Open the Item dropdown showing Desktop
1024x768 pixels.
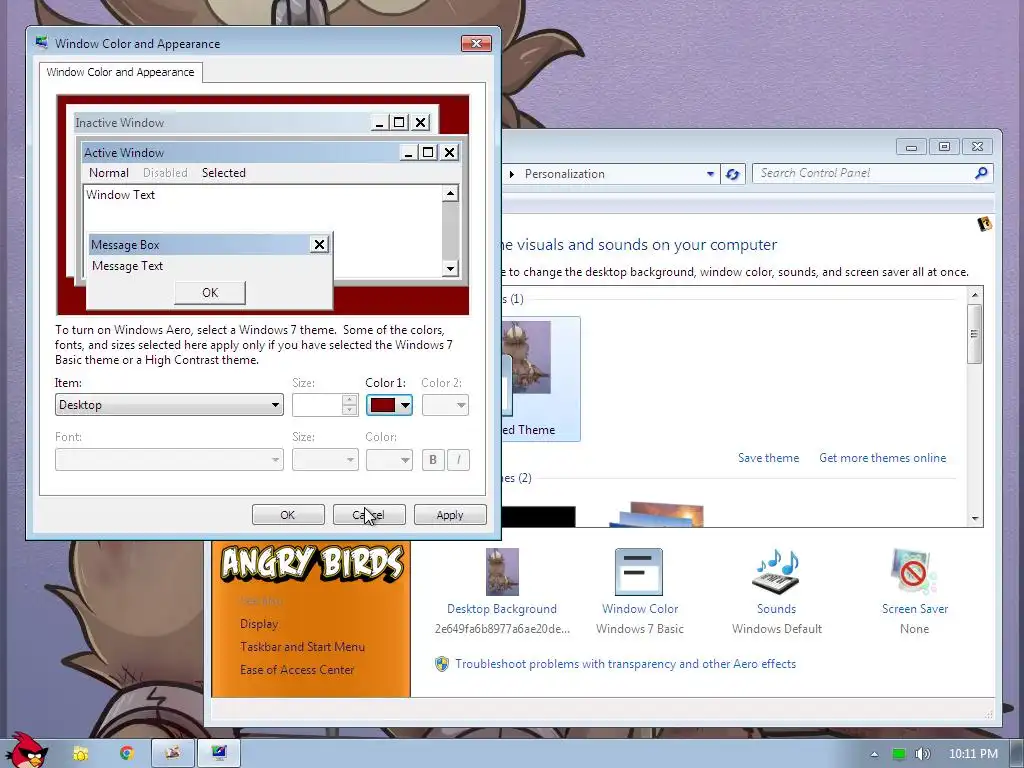point(169,405)
